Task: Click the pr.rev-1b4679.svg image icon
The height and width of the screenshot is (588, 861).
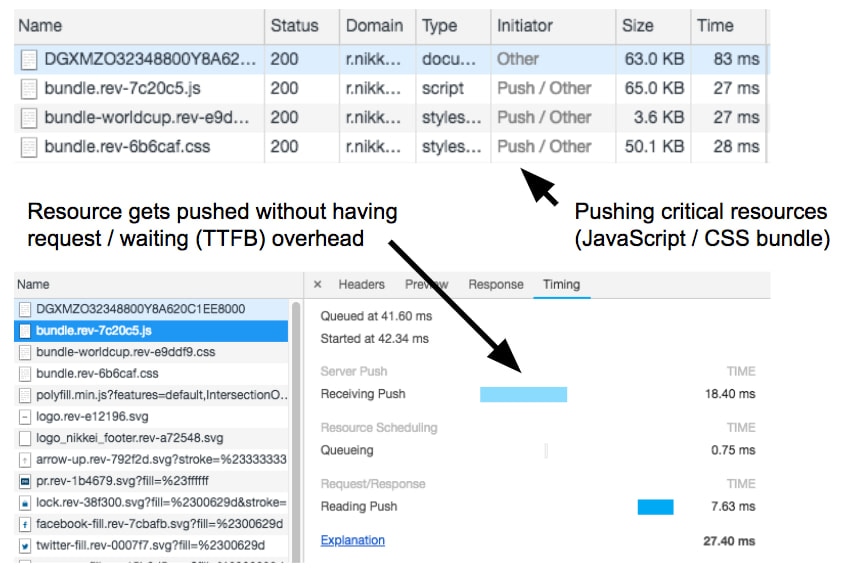Action: [24, 481]
